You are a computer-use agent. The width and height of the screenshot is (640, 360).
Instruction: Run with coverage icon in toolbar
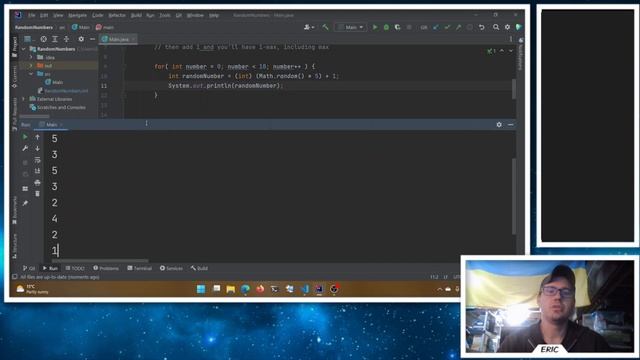398,27
